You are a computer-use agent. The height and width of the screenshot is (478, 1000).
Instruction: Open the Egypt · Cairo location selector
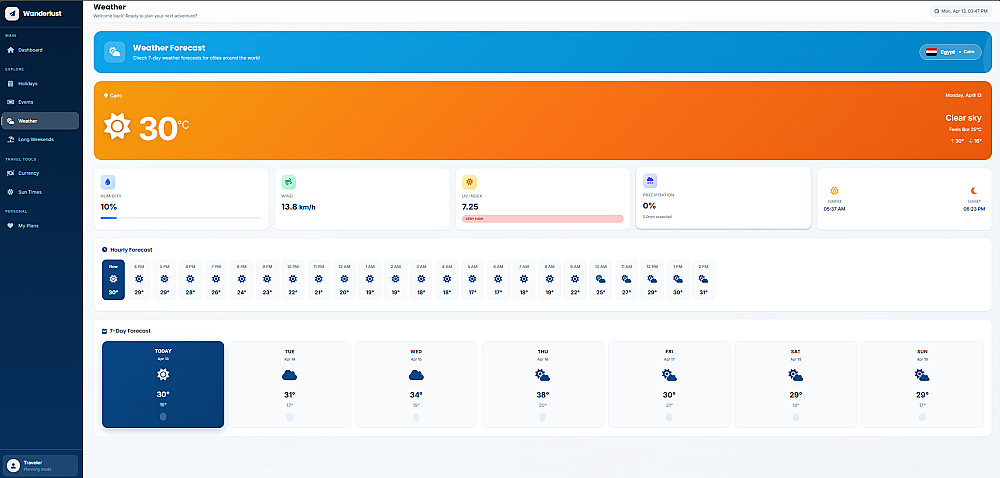click(950, 52)
